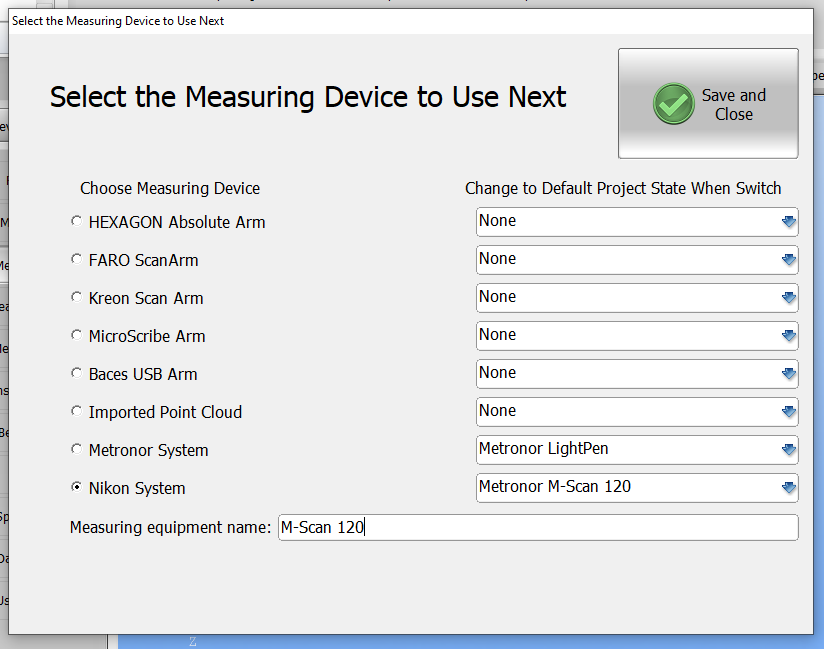The width and height of the screenshot is (824, 649).
Task: Select HEXAGON Absolute Arm radio button
Action: (77, 221)
